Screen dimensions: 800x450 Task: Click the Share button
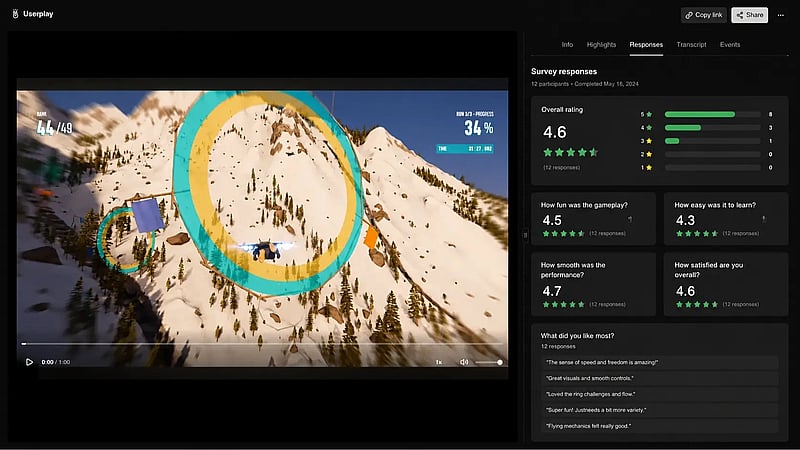[x=749, y=15]
